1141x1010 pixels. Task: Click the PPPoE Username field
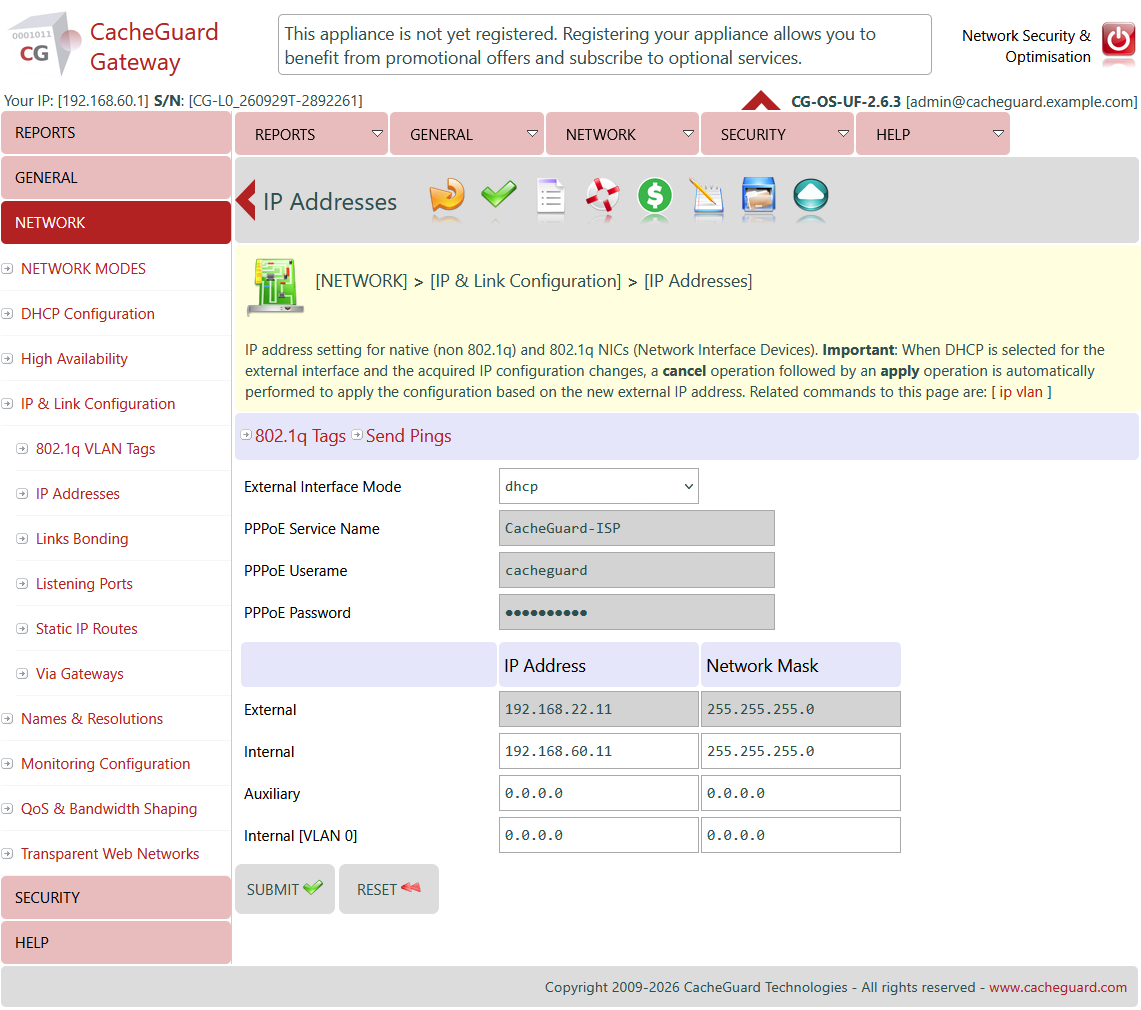pyautogui.click(x=637, y=571)
